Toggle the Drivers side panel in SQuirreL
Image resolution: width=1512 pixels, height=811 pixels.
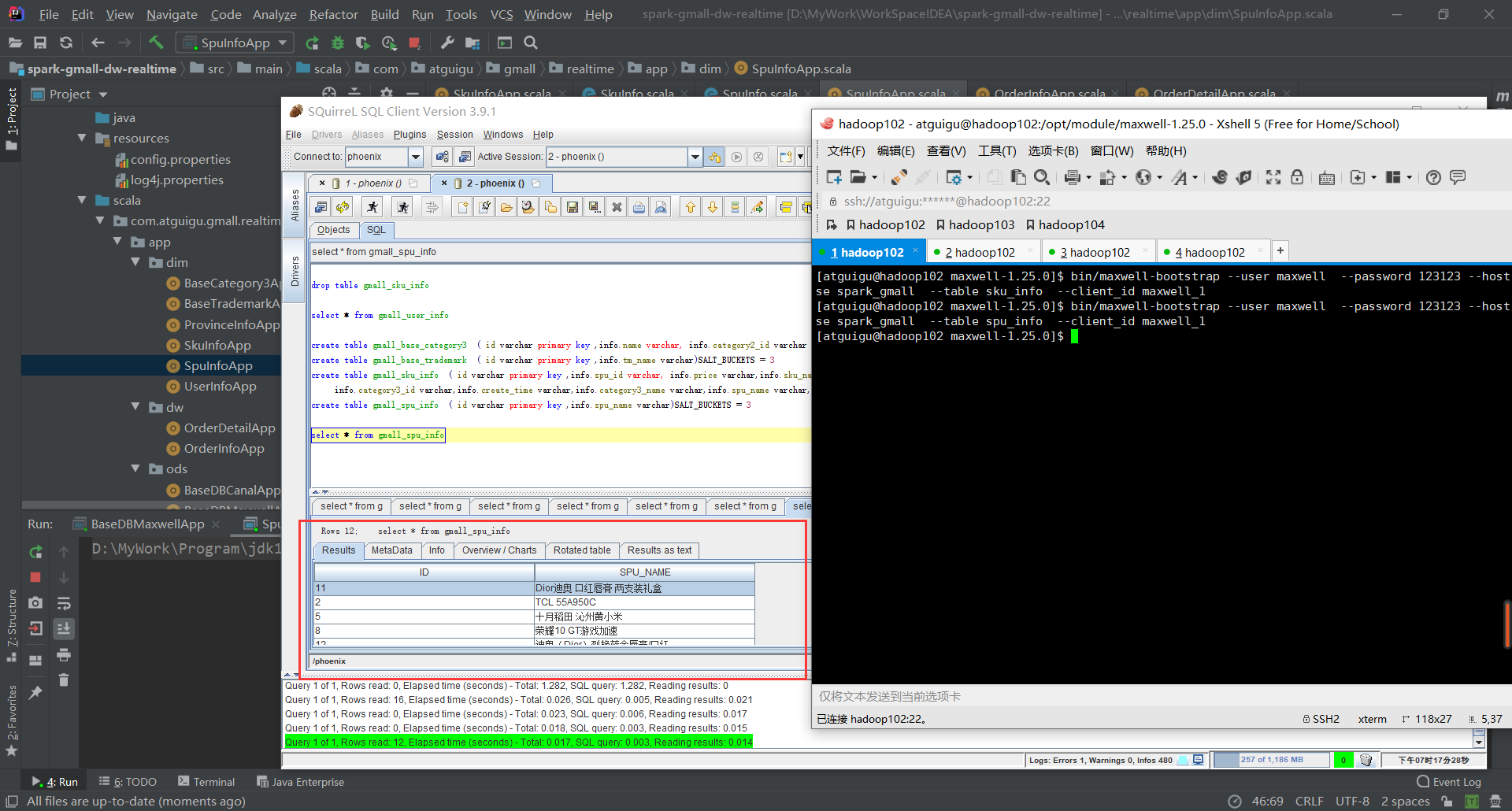pyautogui.click(x=295, y=270)
